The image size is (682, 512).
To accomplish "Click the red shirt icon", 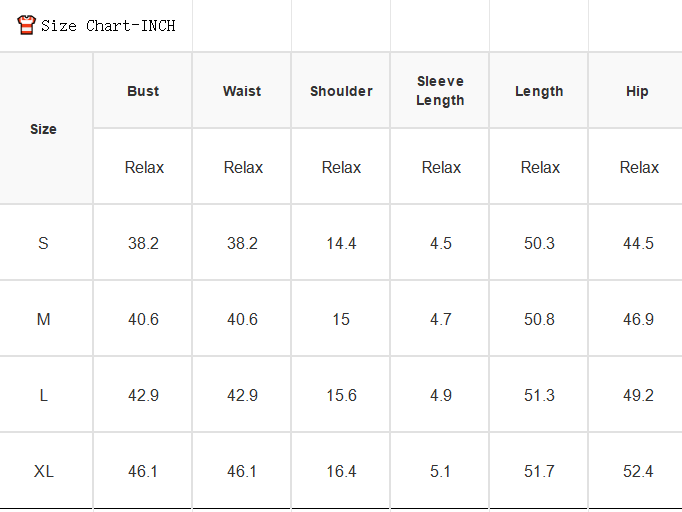I will click(x=26, y=25).
